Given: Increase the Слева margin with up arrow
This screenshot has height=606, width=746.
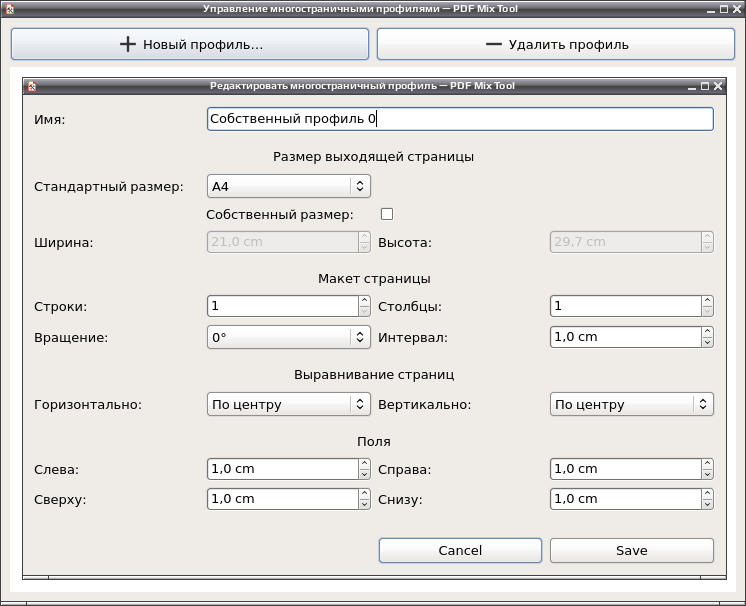Looking at the screenshot, I should point(364,463).
